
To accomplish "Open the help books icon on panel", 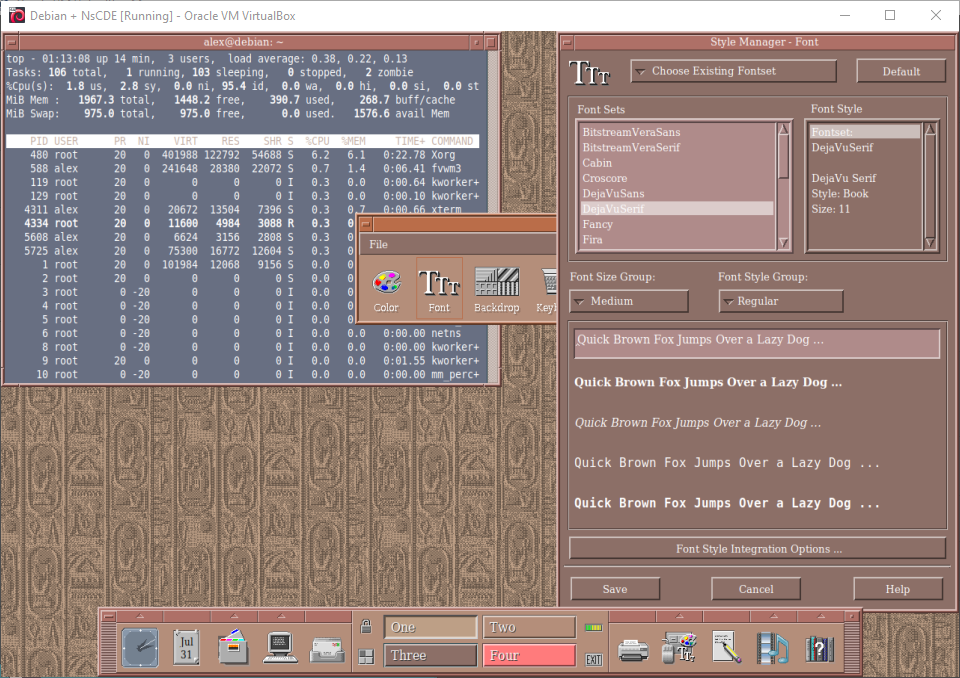I will click(820, 648).
